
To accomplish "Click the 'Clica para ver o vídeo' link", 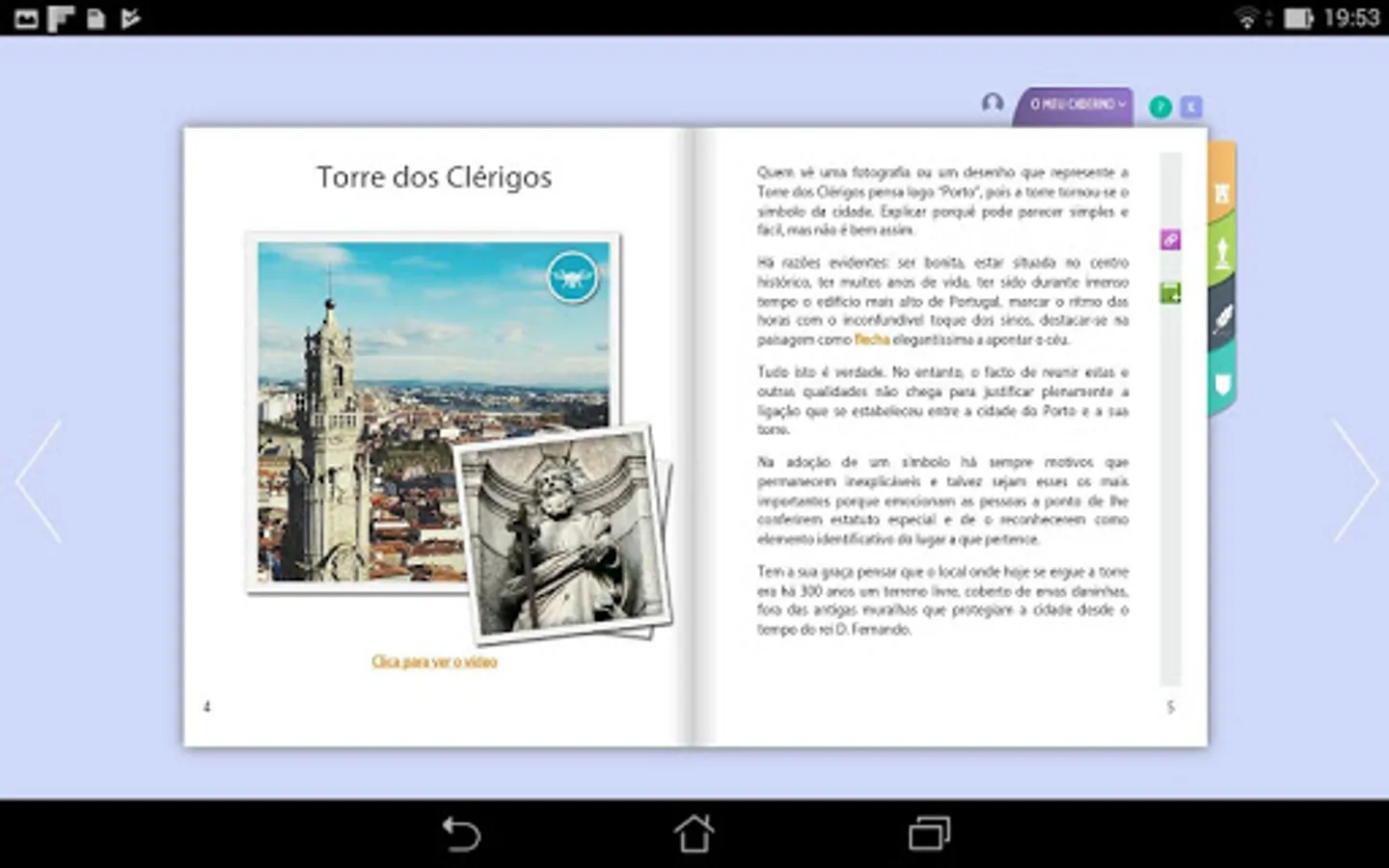I will [434, 662].
